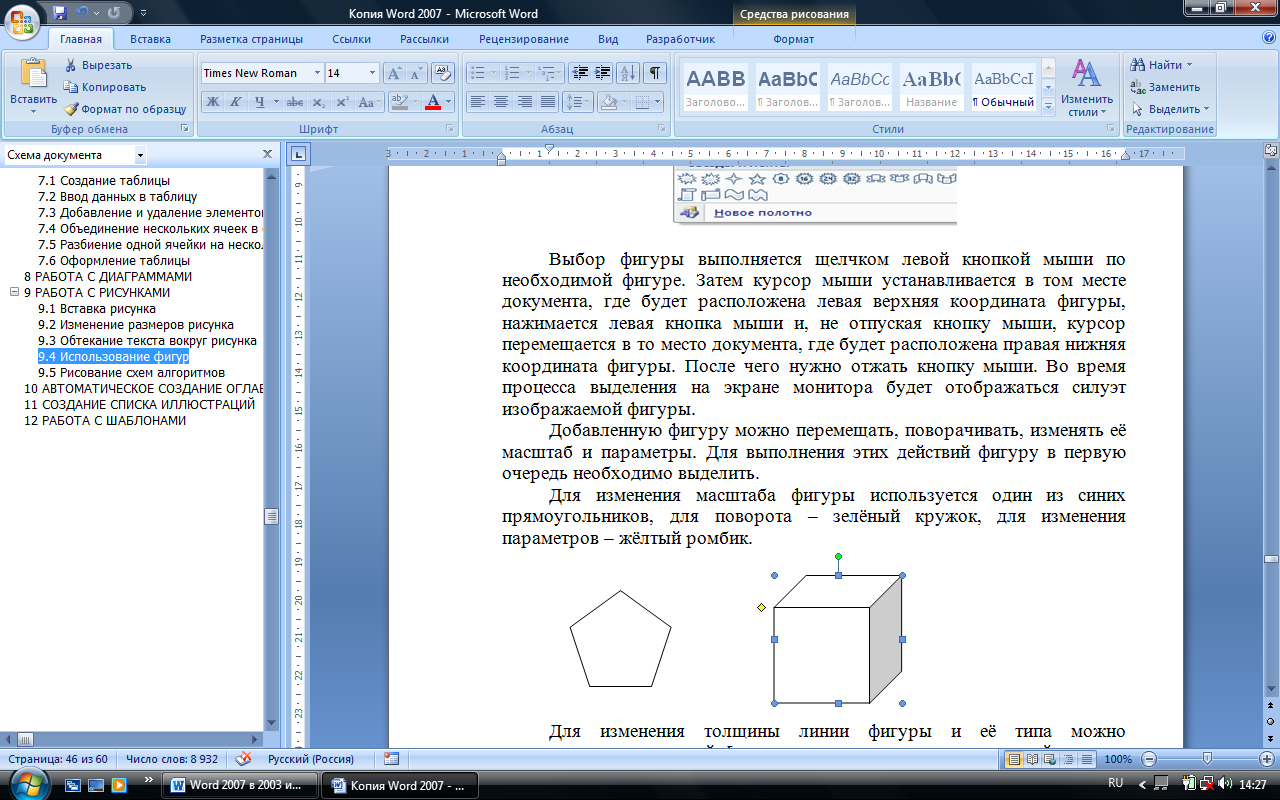Viewport: 1280px width, 800px height.
Task: Click the numbered list icon
Action: [x=512, y=73]
